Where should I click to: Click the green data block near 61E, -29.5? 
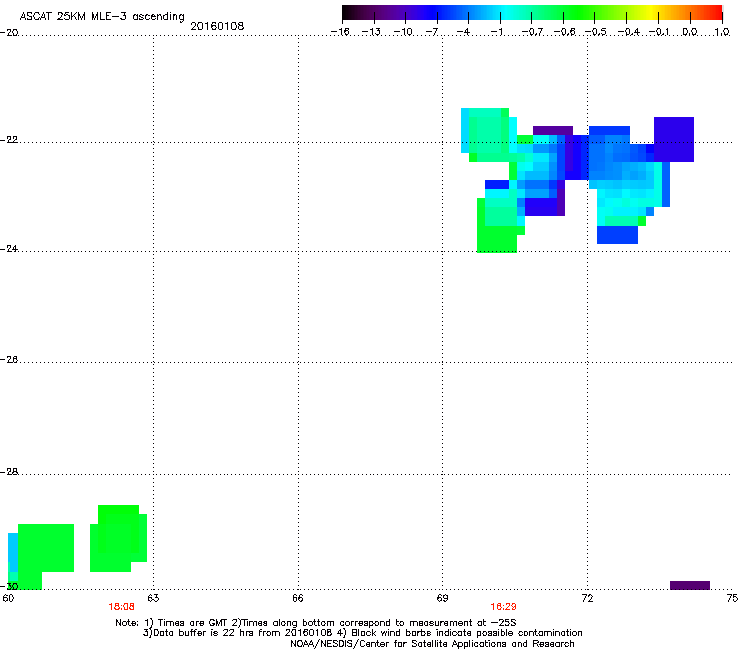pyautogui.click(x=46, y=548)
